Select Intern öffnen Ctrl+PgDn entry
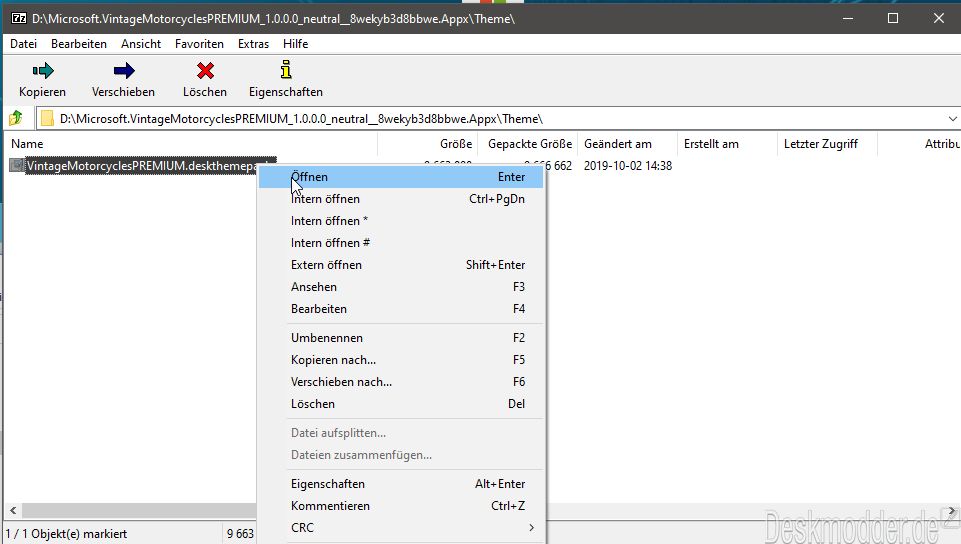This screenshot has width=961, height=544. (x=401, y=199)
